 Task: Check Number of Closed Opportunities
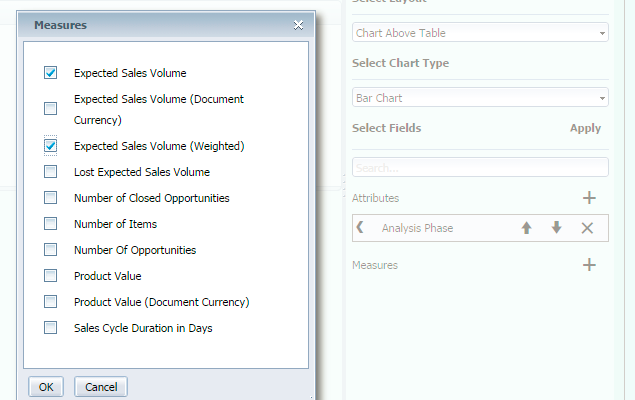click(50, 198)
